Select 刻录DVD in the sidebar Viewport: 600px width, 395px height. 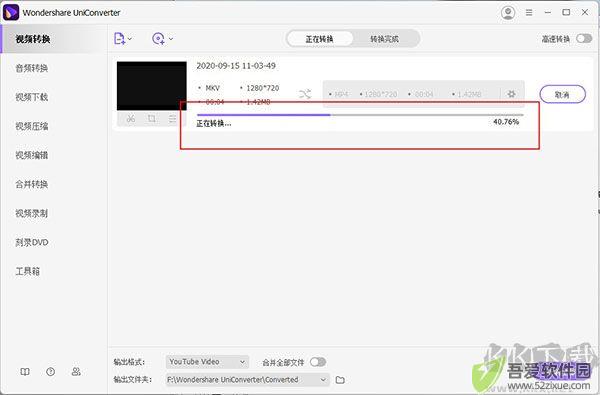click(x=32, y=243)
